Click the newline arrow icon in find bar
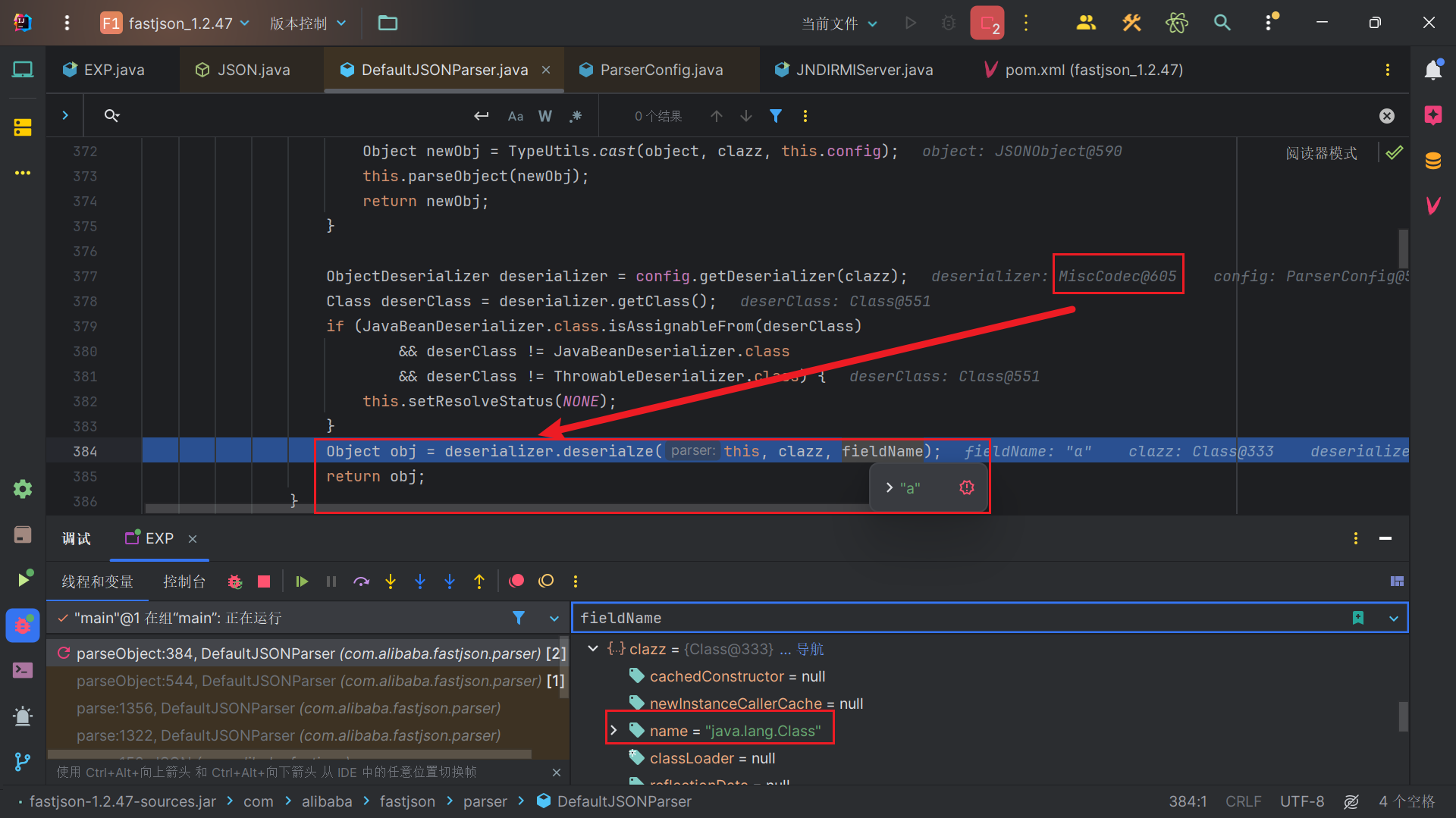 [x=481, y=116]
